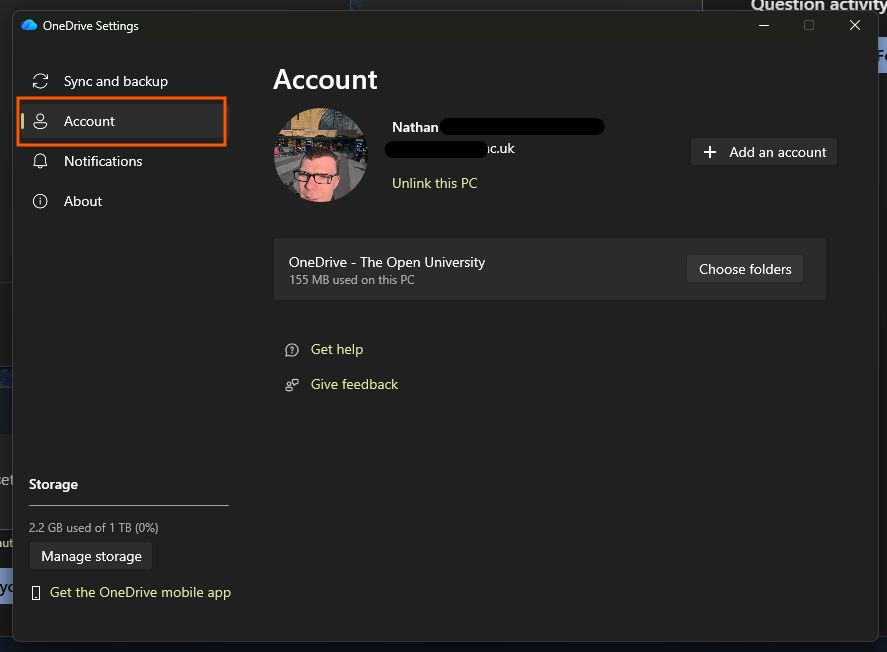Open Choose folders
Screen dimensions: 887x652
(745, 269)
